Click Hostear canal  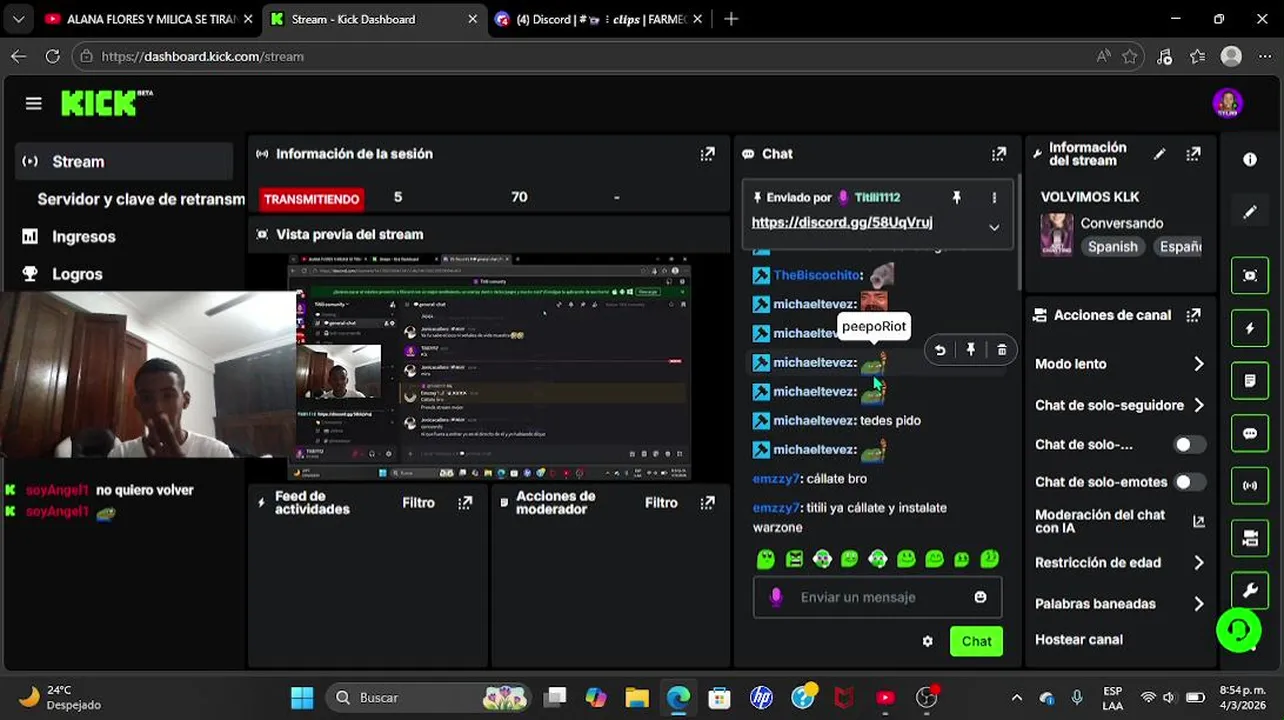pos(1078,640)
